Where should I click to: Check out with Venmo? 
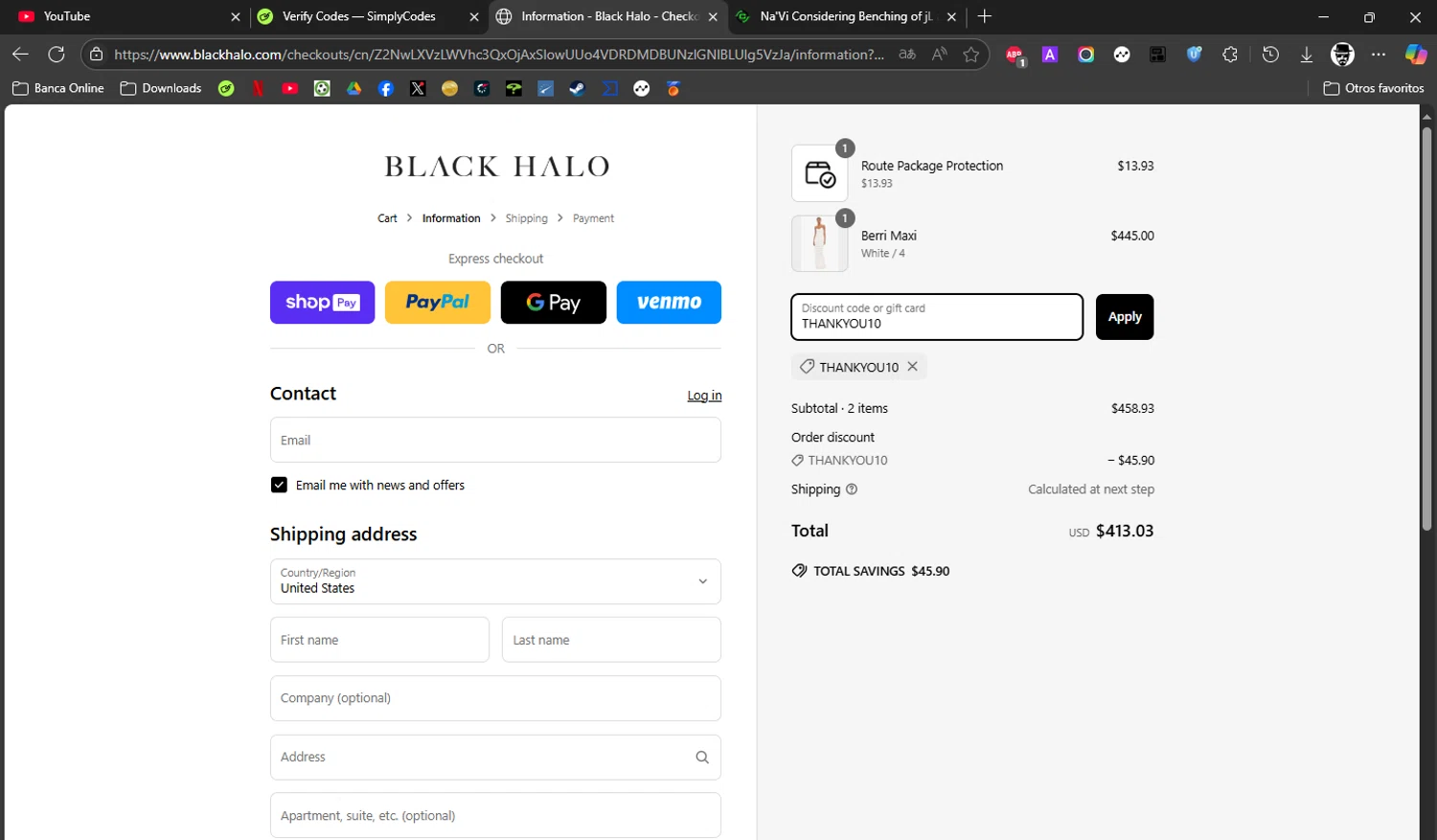tap(669, 303)
